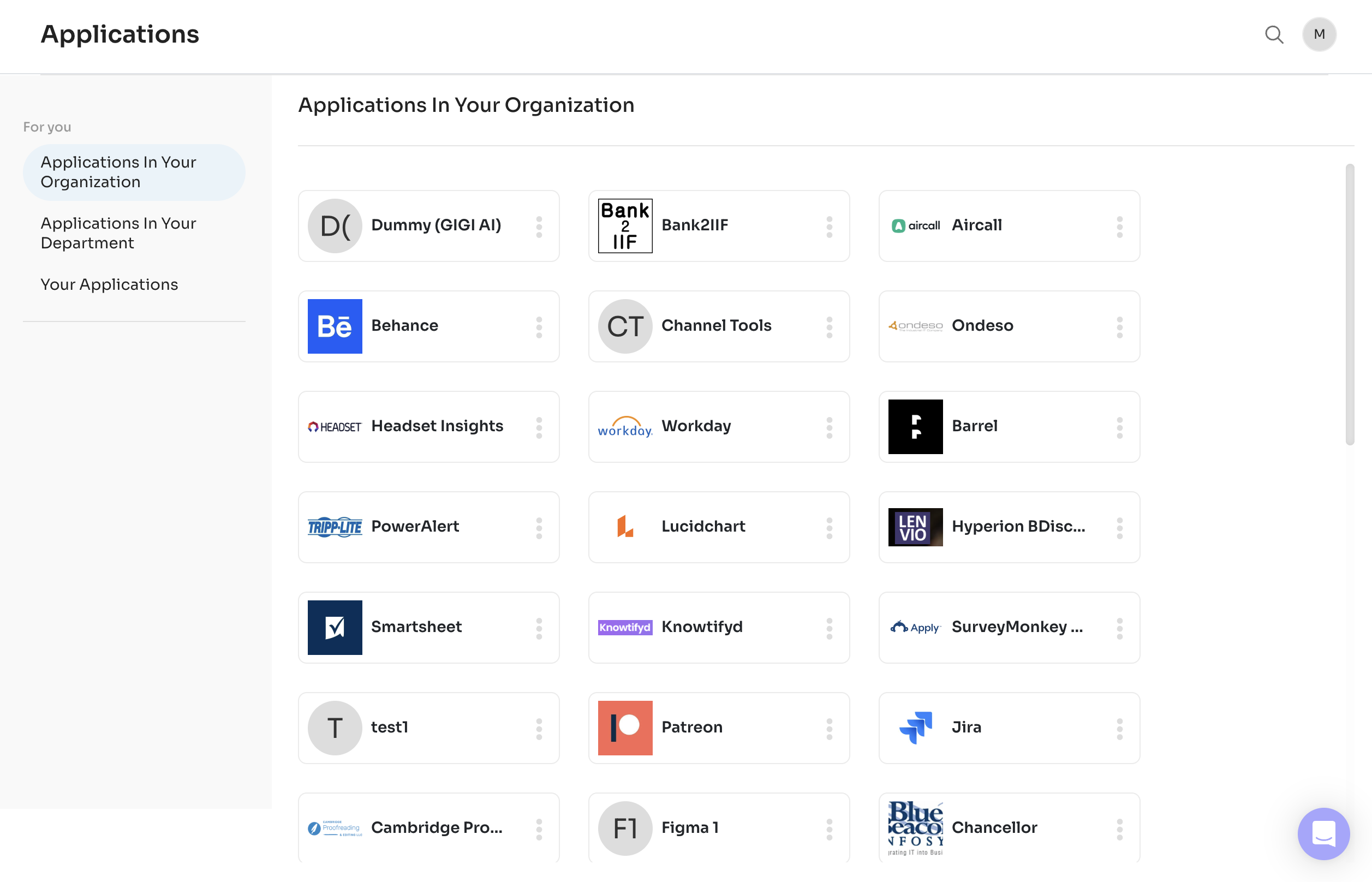Open the Smartsheet application name
The width and height of the screenshot is (1372, 882).
tap(416, 627)
